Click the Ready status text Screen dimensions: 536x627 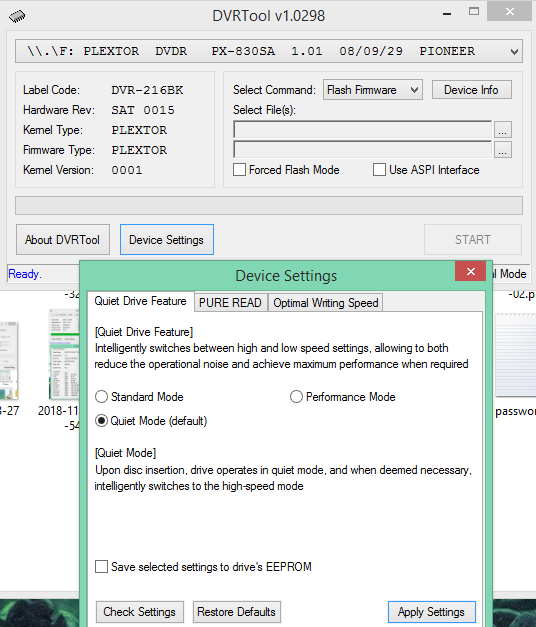pyautogui.click(x=25, y=274)
